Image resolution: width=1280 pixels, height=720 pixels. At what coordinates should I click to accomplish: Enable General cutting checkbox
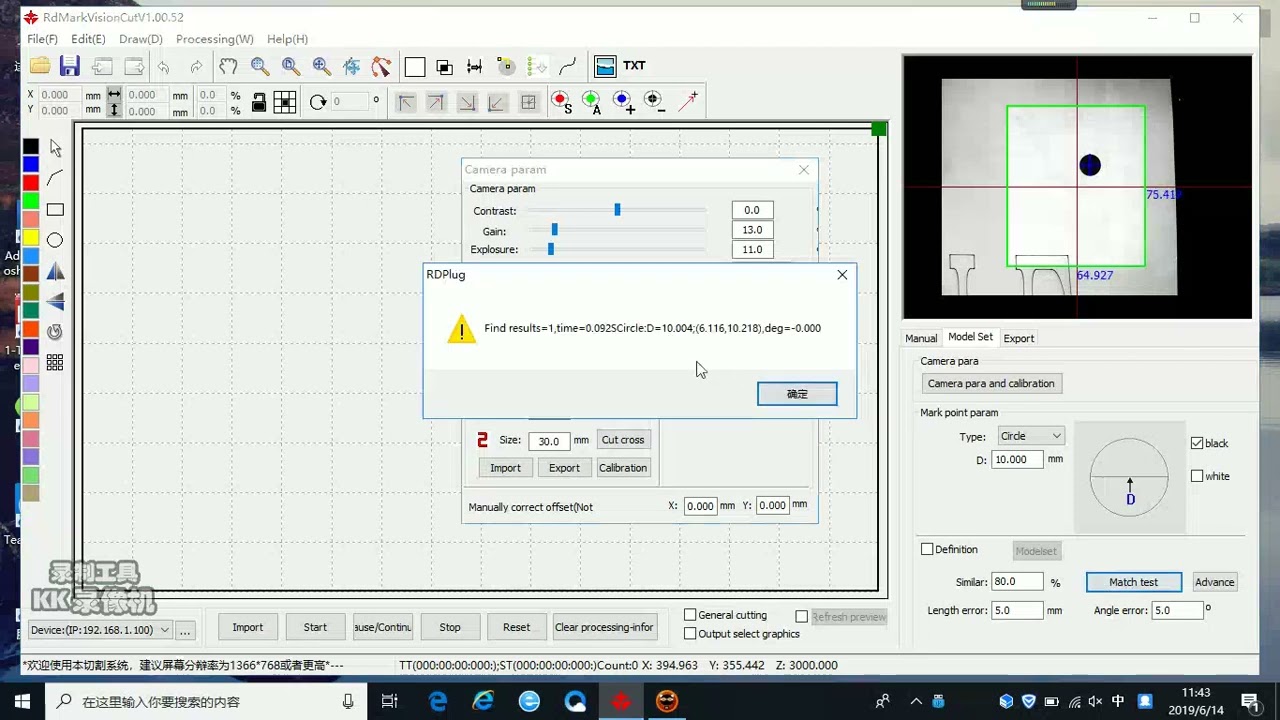(690, 615)
